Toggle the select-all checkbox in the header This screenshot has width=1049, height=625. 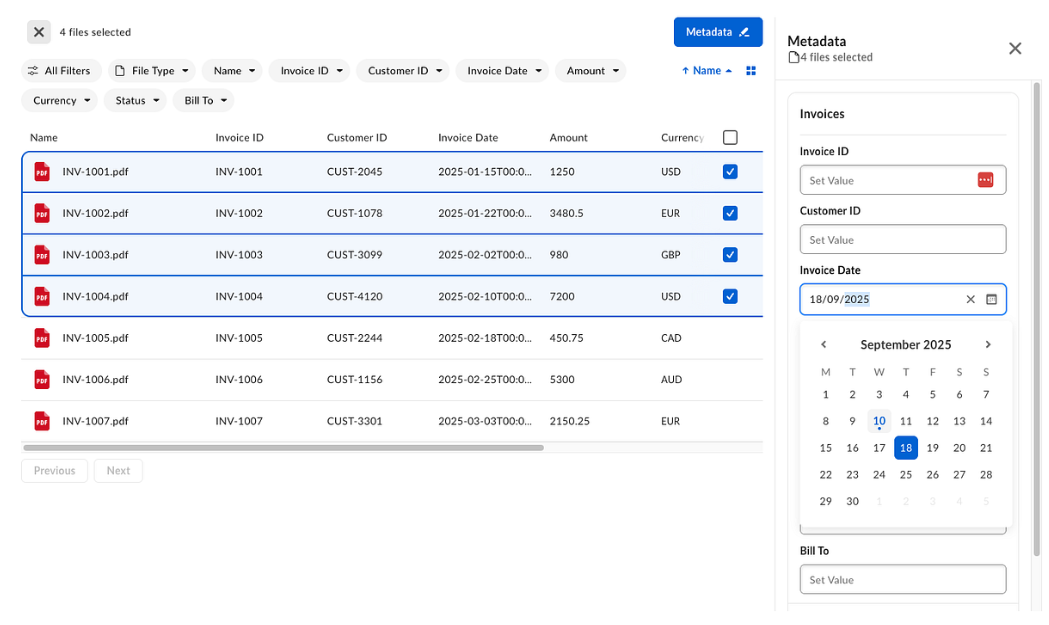click(x=729, y=137)
